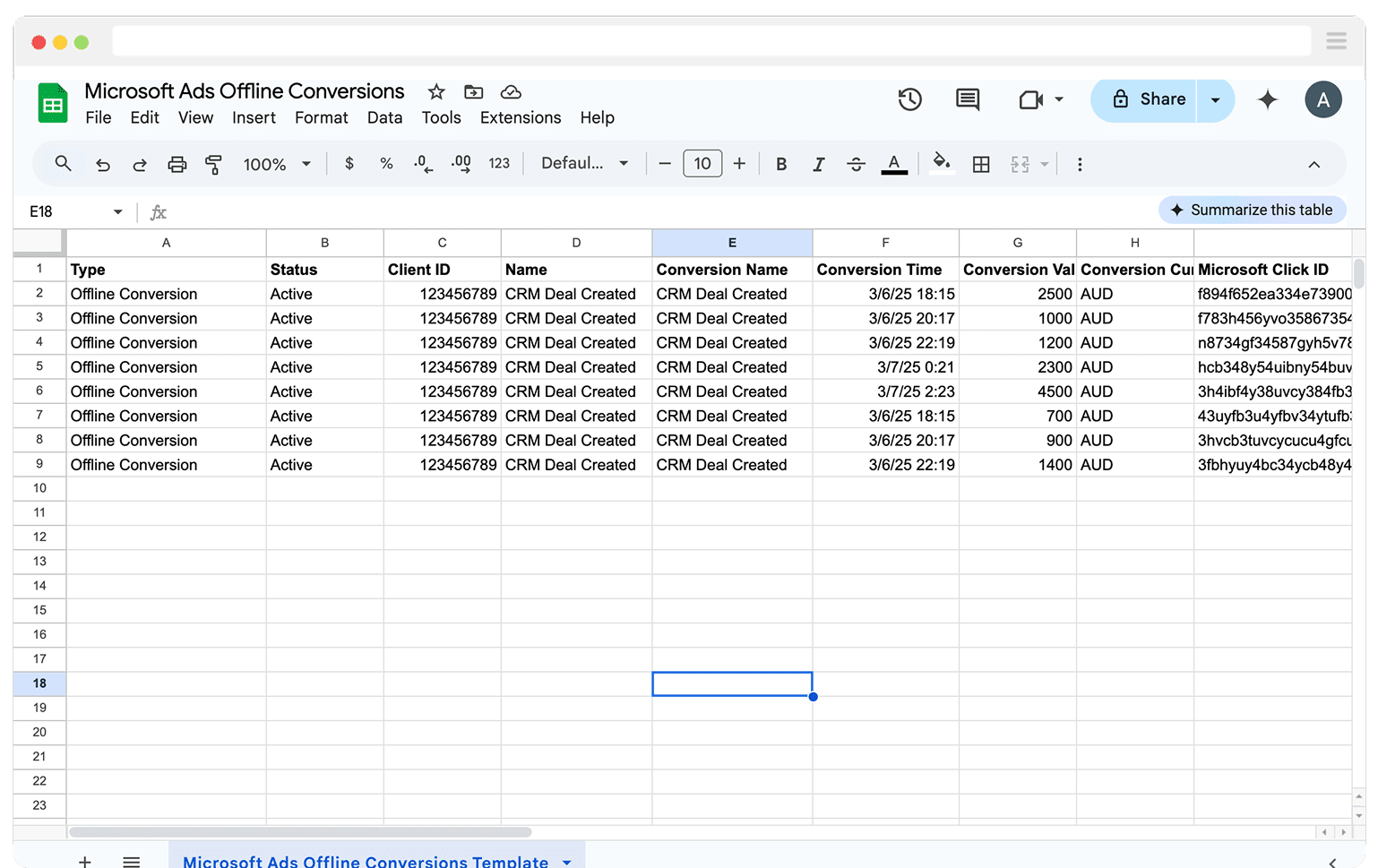
Task: Click merge cells icon
Action: click(x=1020, y=165)
